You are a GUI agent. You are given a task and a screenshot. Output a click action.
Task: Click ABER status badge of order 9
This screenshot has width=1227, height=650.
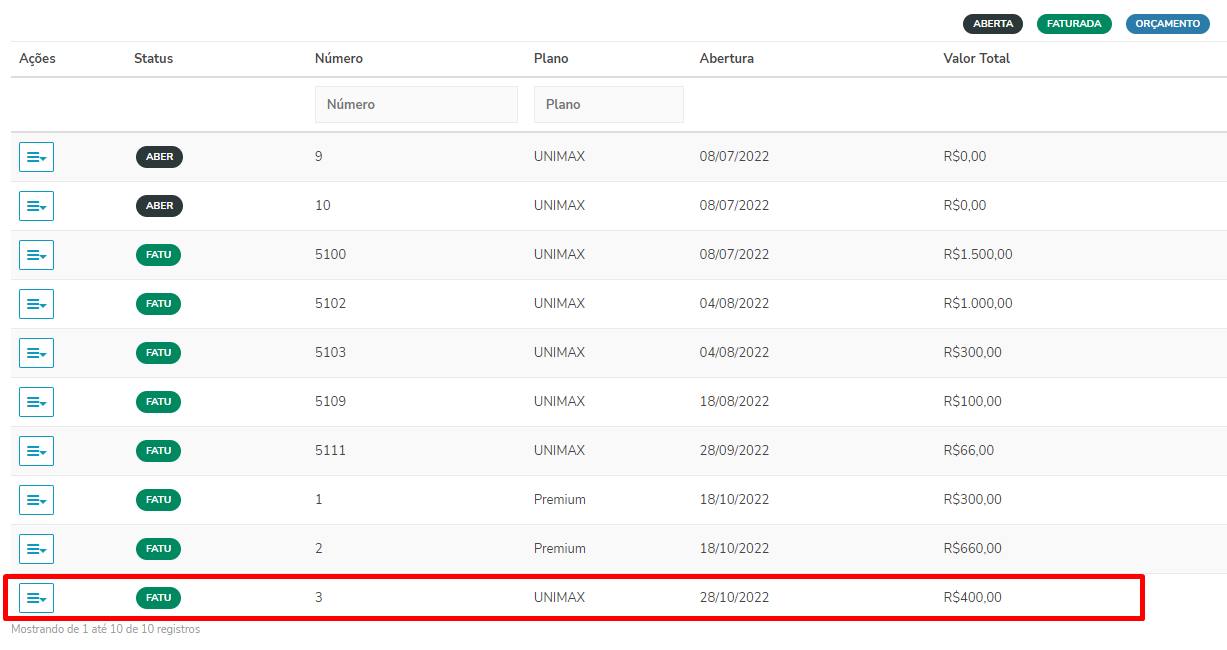click(x=160, y=157)
